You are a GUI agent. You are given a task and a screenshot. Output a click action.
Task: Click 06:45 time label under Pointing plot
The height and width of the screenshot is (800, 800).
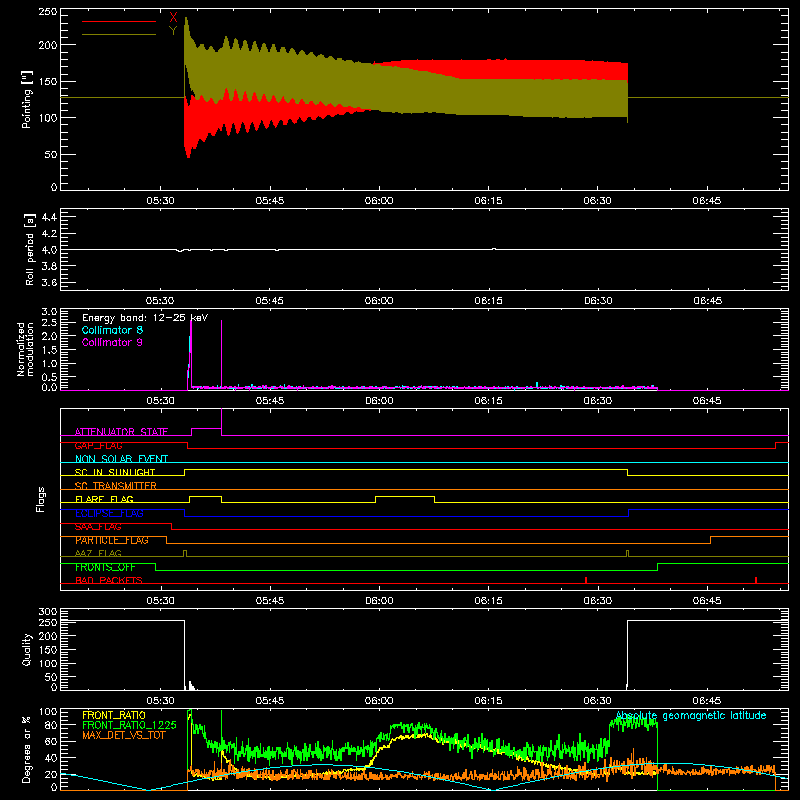point(707,201)
